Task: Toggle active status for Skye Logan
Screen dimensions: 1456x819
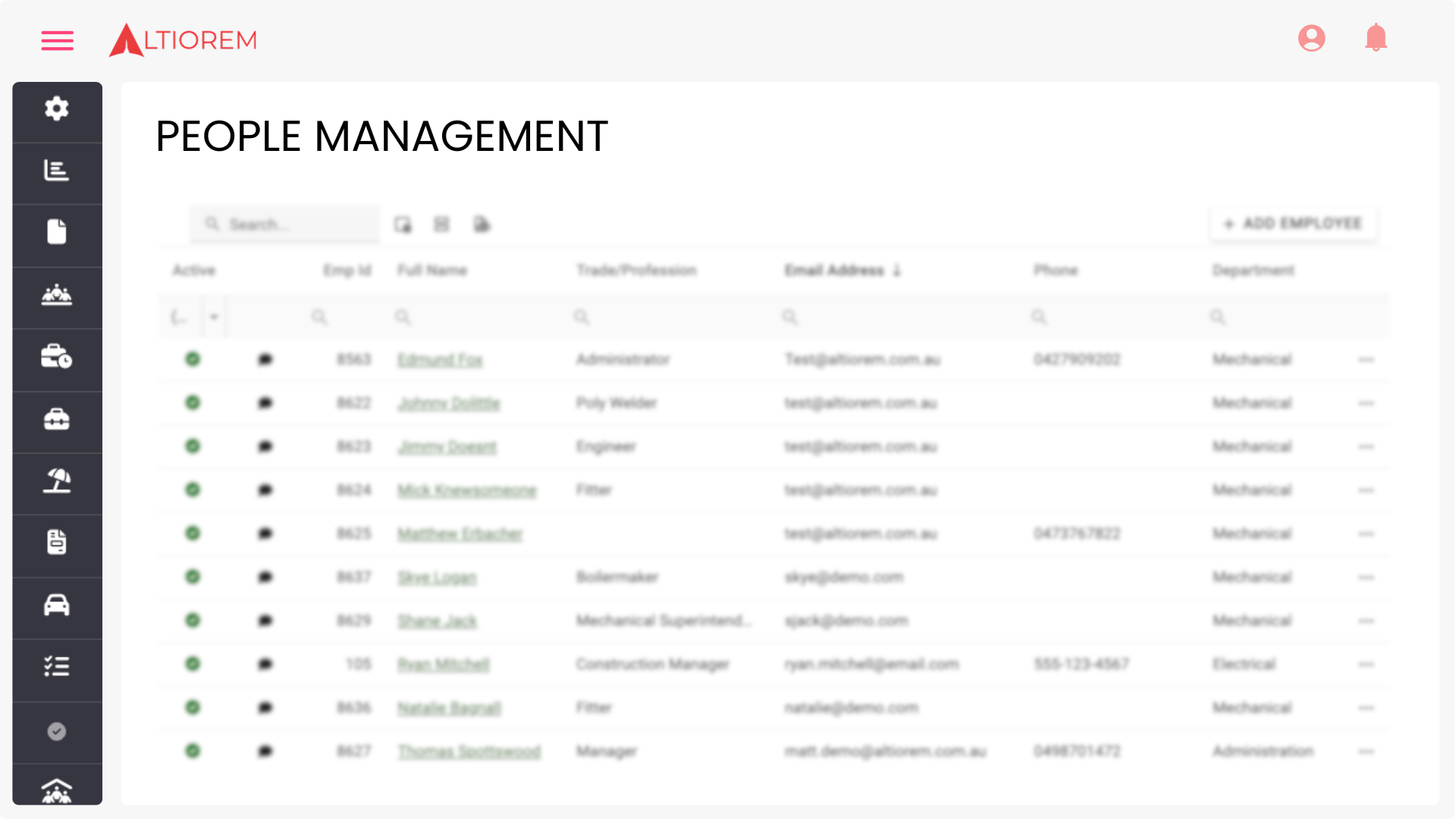Action: coord(193,577)
